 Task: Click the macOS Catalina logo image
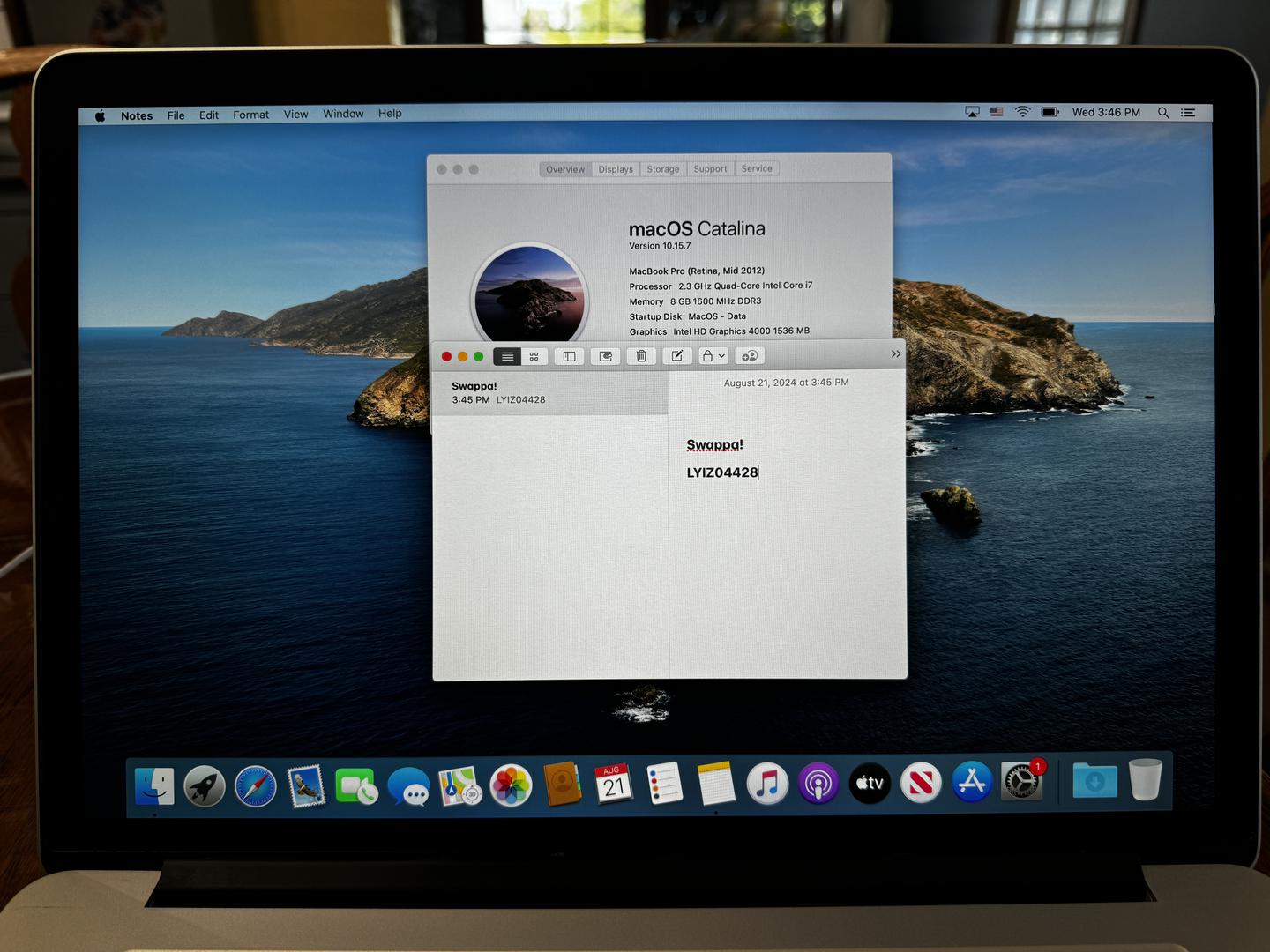[x=529, y=294]
